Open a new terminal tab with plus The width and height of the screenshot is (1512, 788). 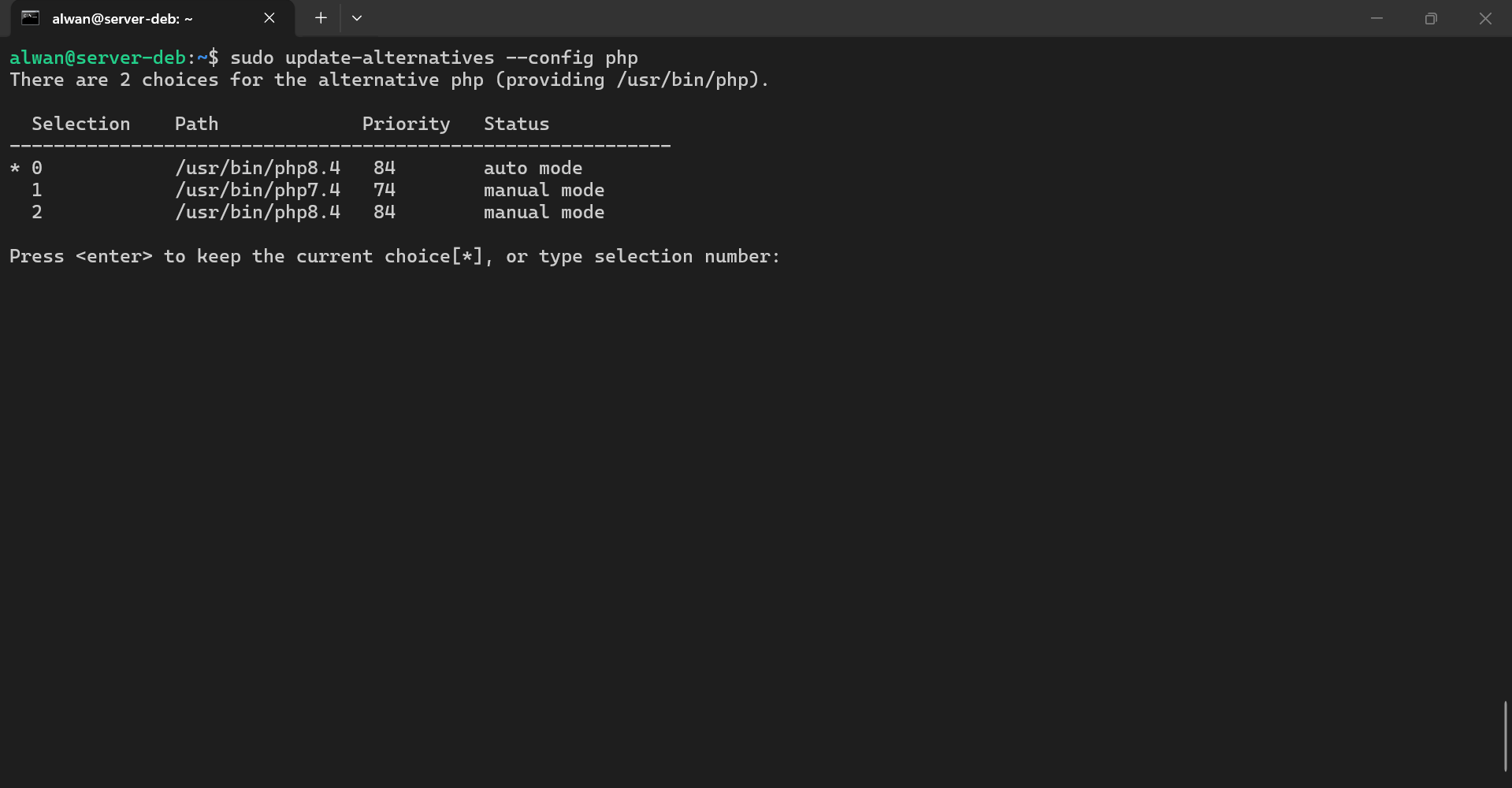point(321,18)
